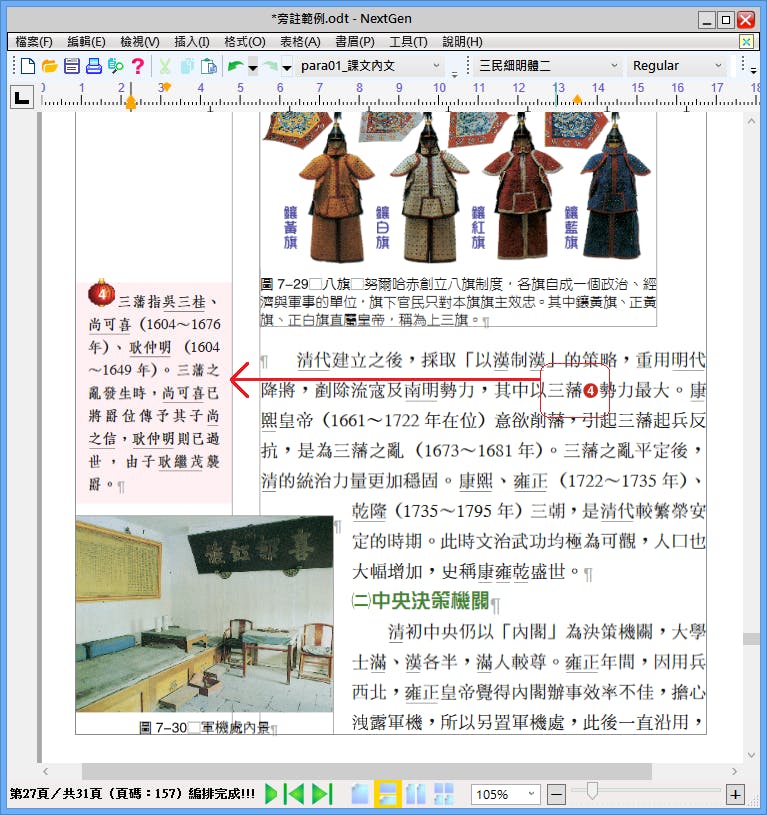Viewport: 767px width, 815px height.
Task: Click the Undo green arrow
Action: [x=235, y=66]
